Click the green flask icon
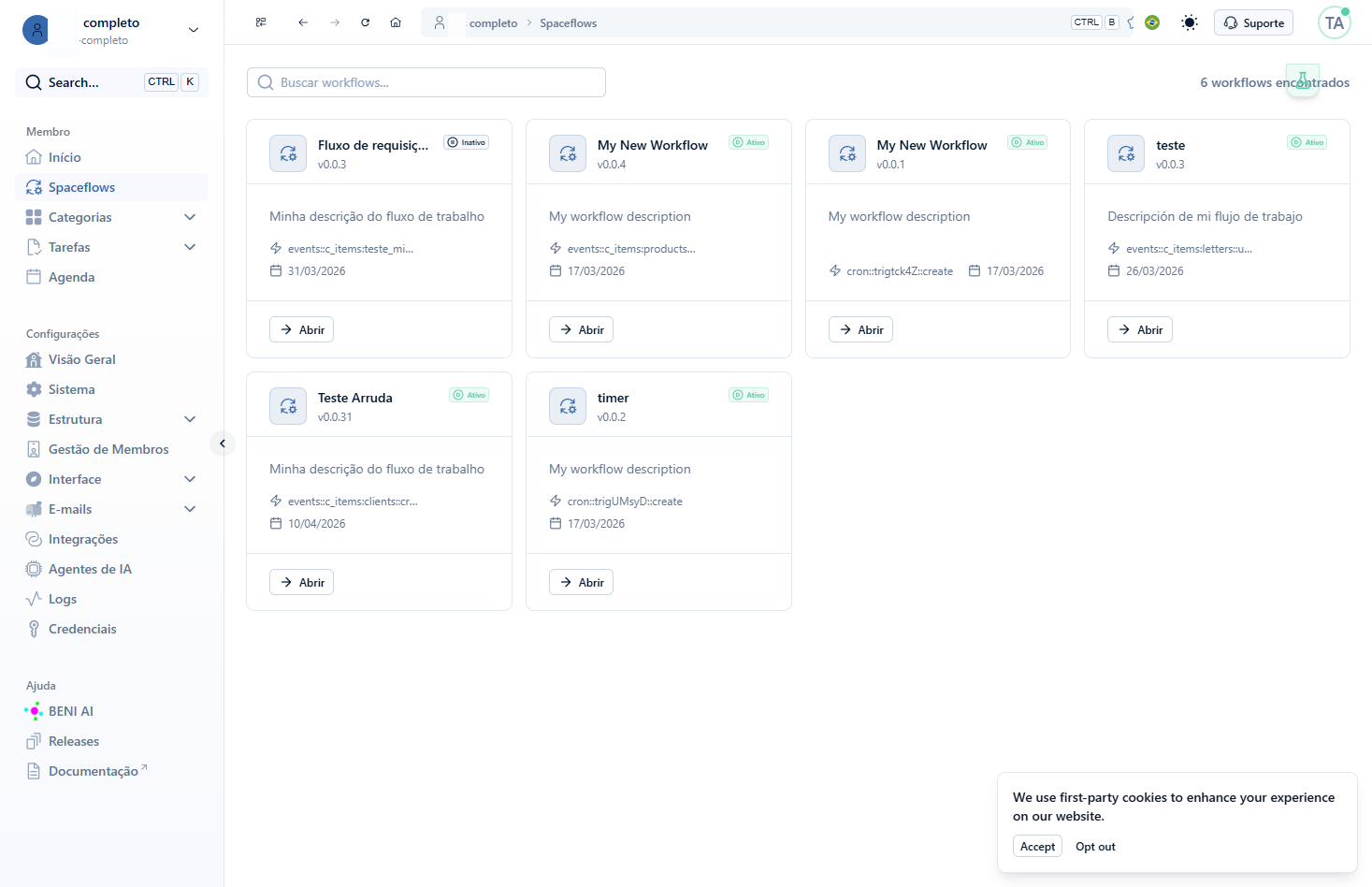 1303,80
